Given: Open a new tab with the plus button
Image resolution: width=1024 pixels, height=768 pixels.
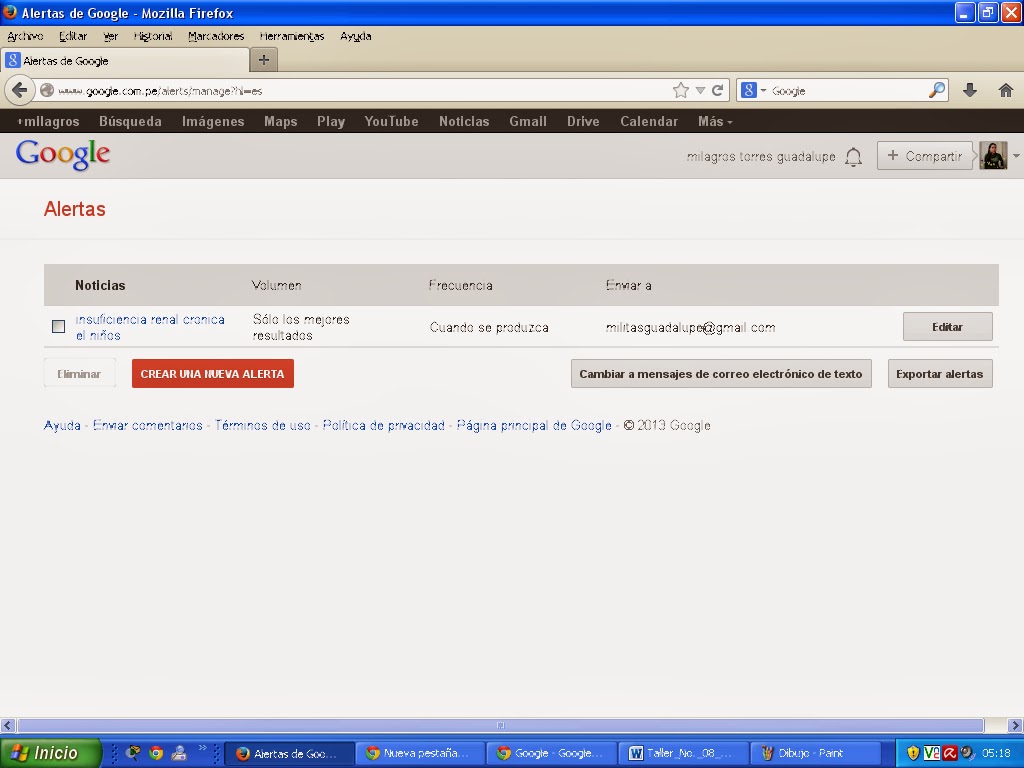Looking at the screenshot, I should coord(264,60).
